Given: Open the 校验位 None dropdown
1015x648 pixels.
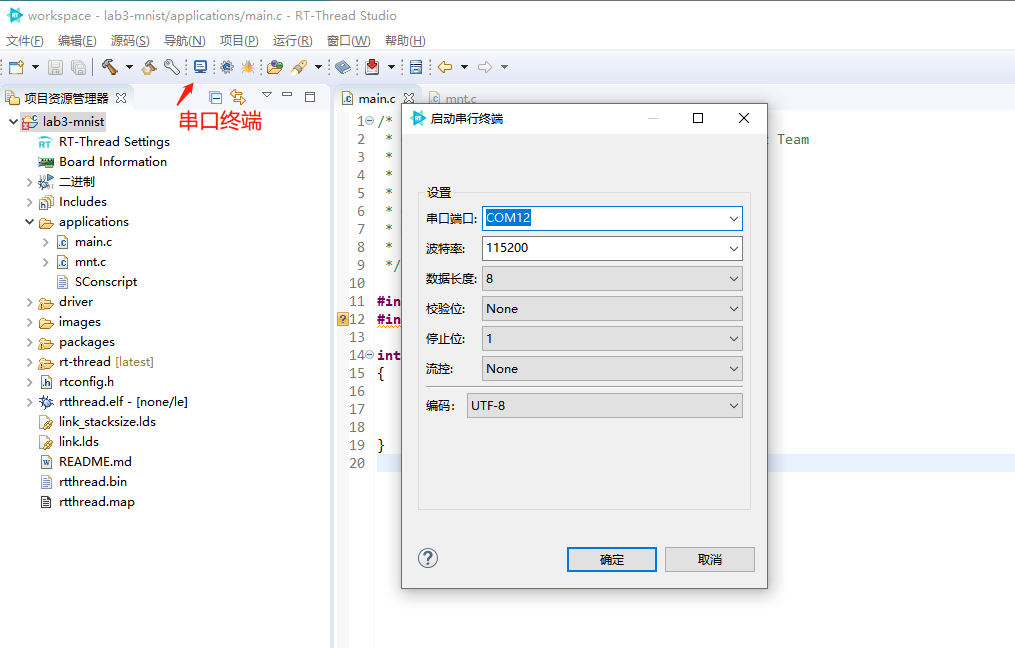Looking at the screenshot, I should click(x=612, y=309).
